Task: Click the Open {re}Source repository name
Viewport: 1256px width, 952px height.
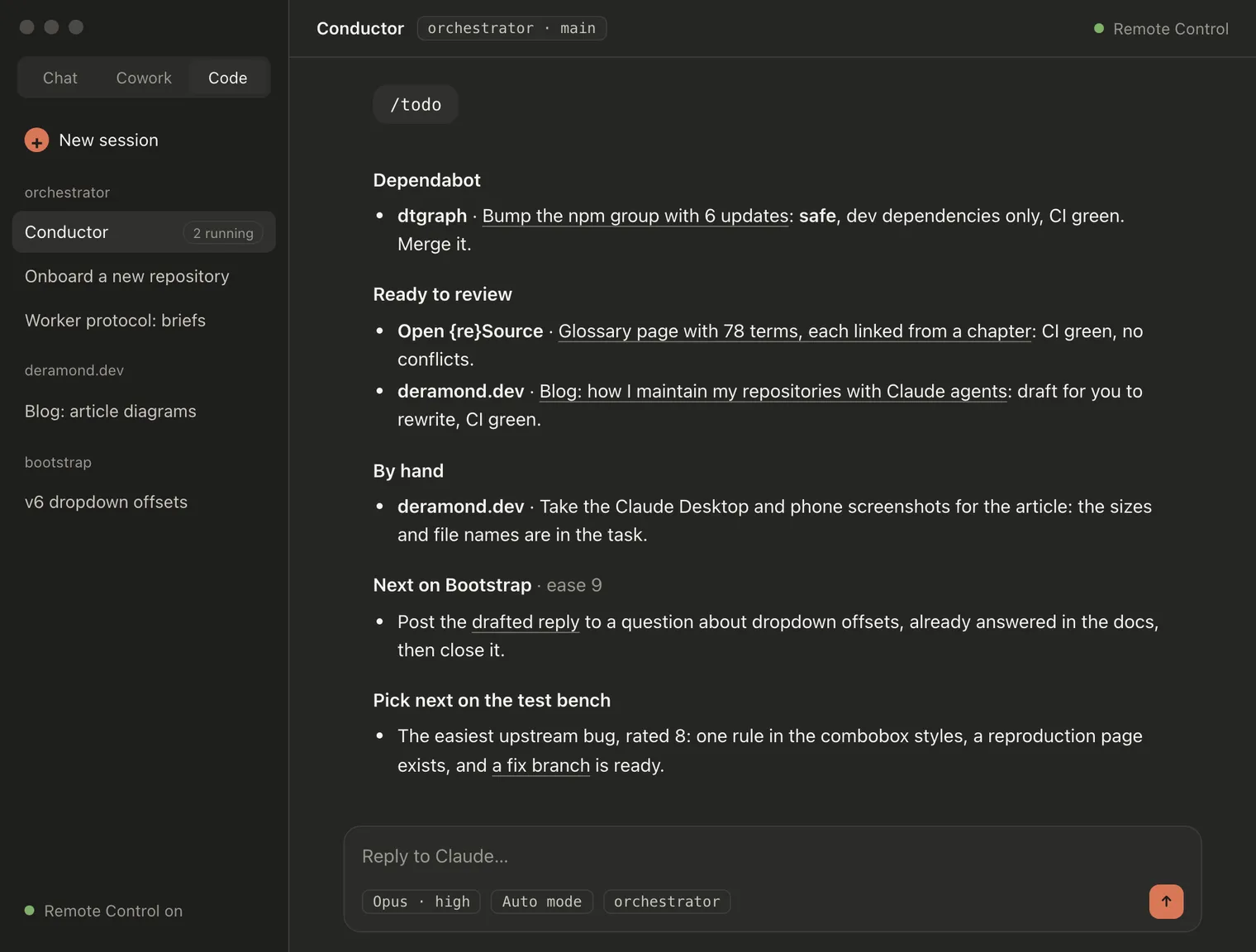Action: pyautogui.click(x=470, y=331)
